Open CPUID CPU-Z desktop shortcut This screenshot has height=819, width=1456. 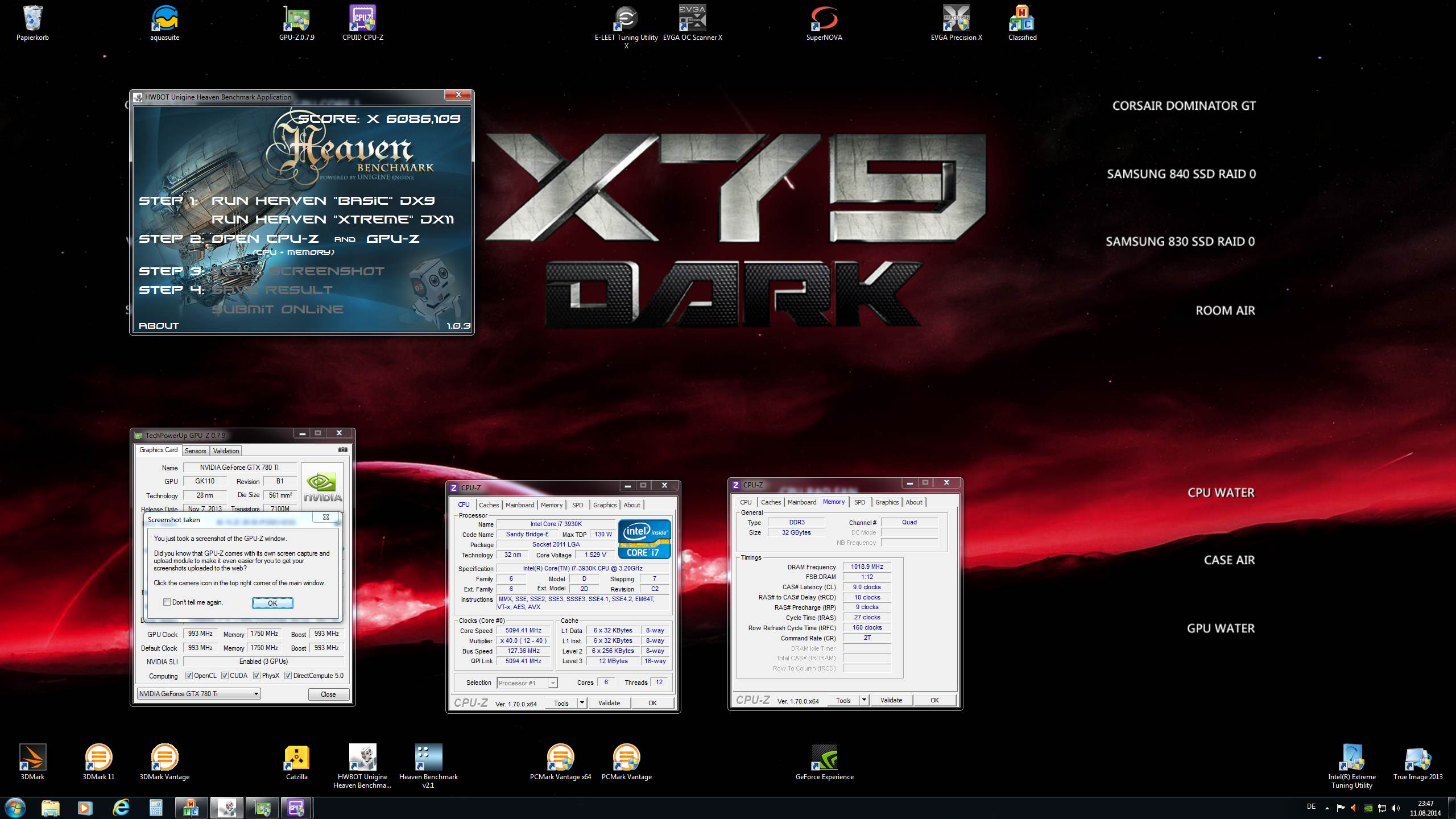pos(362,23)
